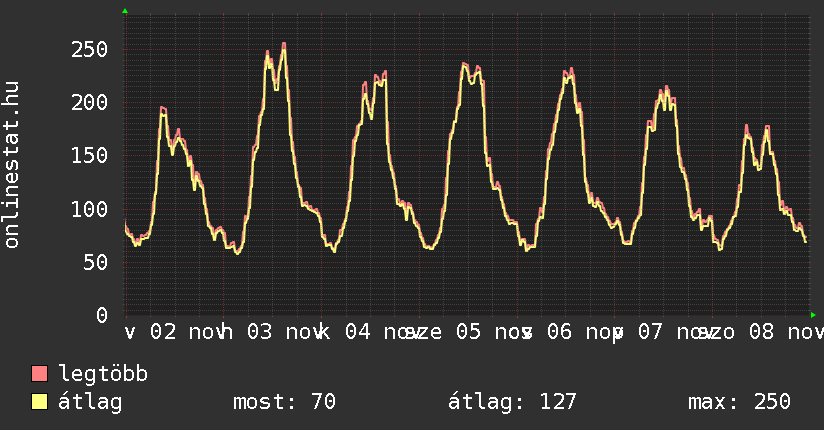Click the 'max: 250' statistic
824x430 pixels.
click(739, 402)
